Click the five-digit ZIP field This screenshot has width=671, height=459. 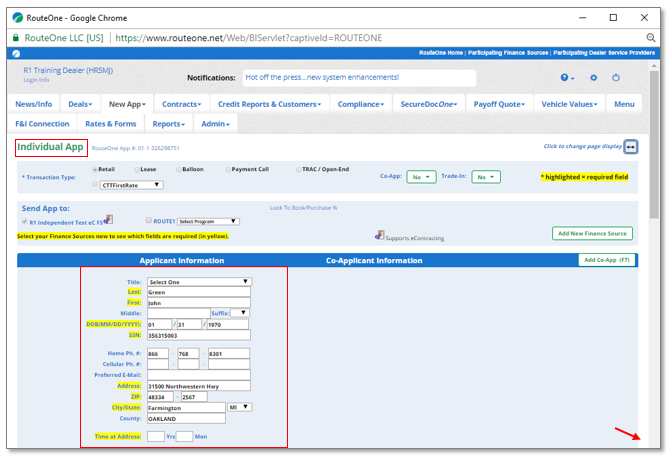point(160,397)
